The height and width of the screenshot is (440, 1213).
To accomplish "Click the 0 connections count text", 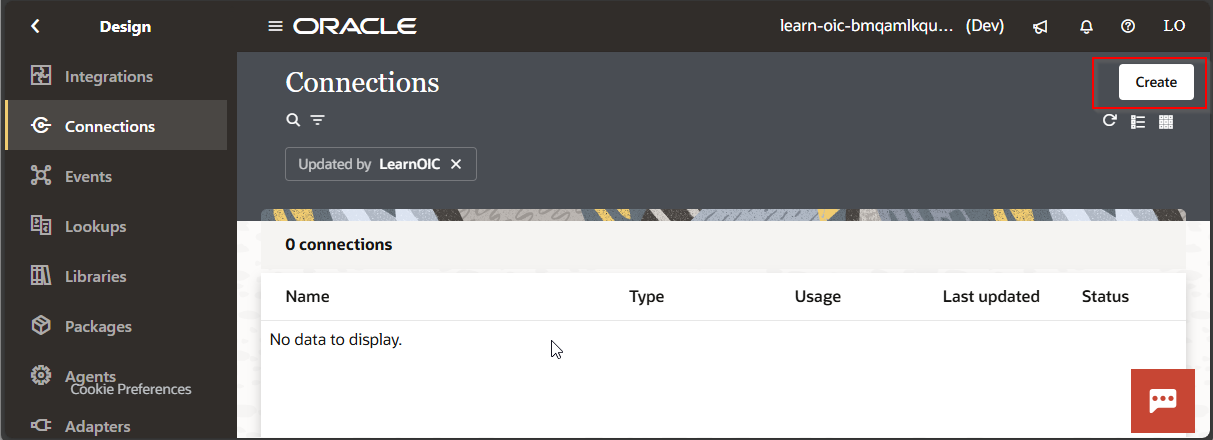I will coord(339,244).
